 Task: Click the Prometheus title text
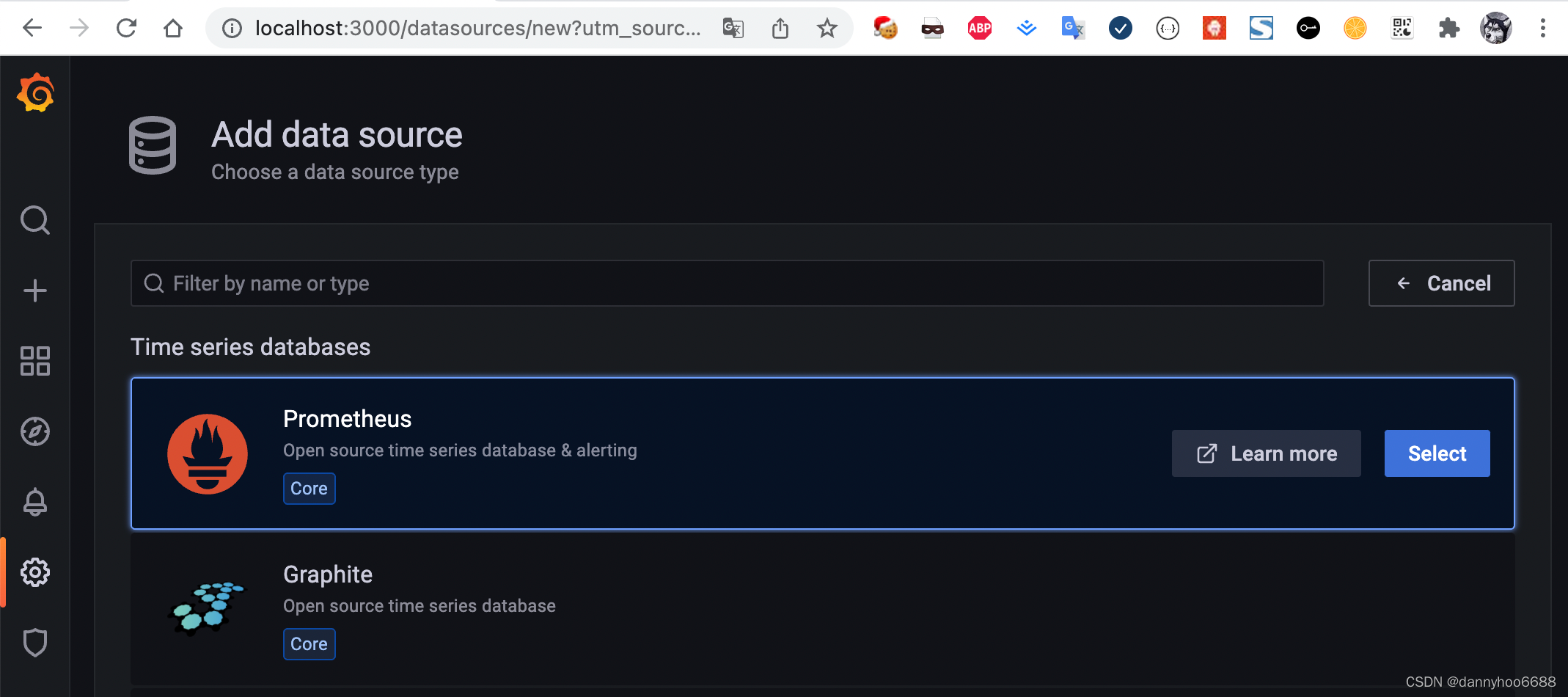(x=348, y=419)
